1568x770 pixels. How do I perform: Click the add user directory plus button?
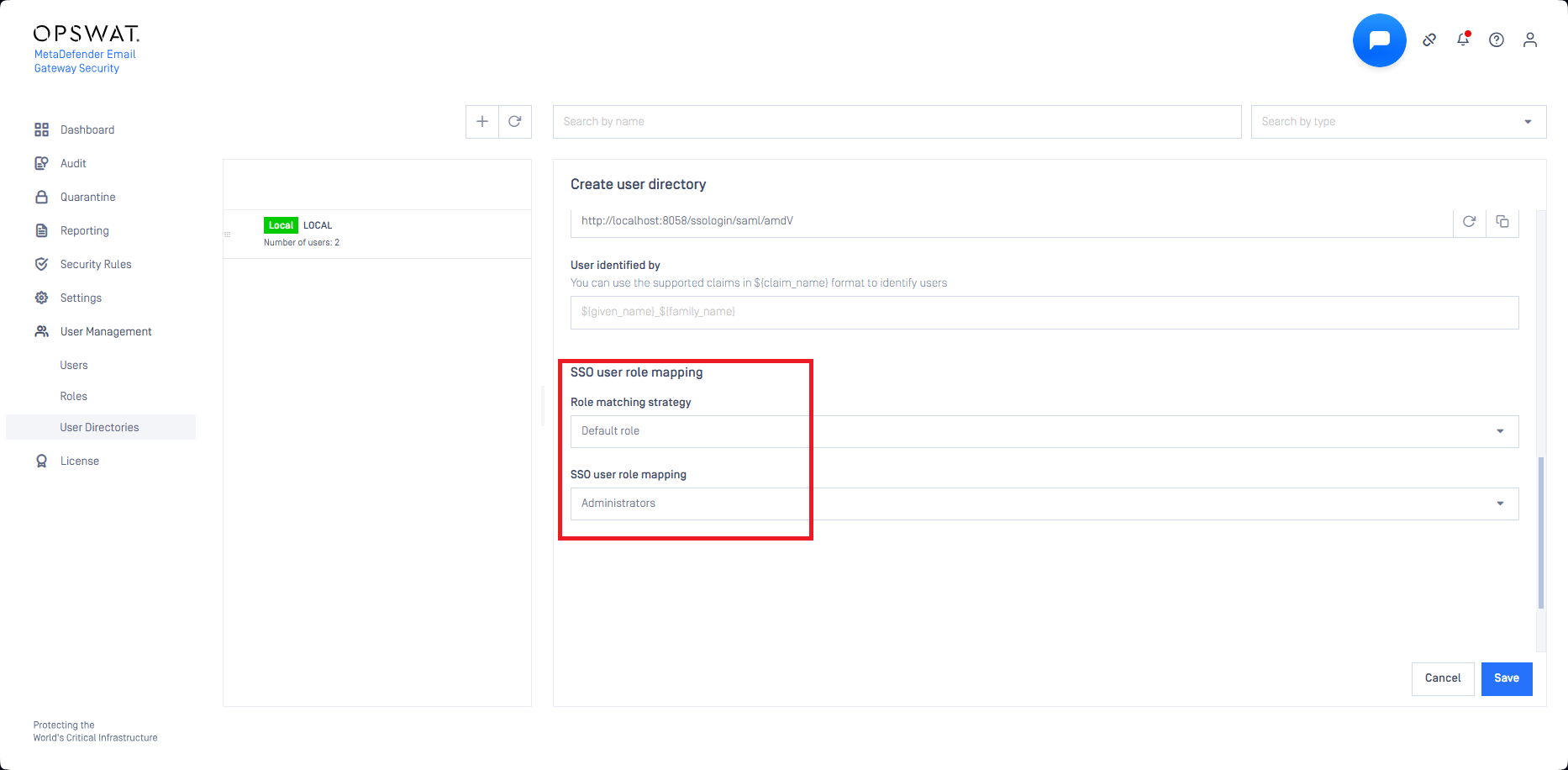click(482, 122)
